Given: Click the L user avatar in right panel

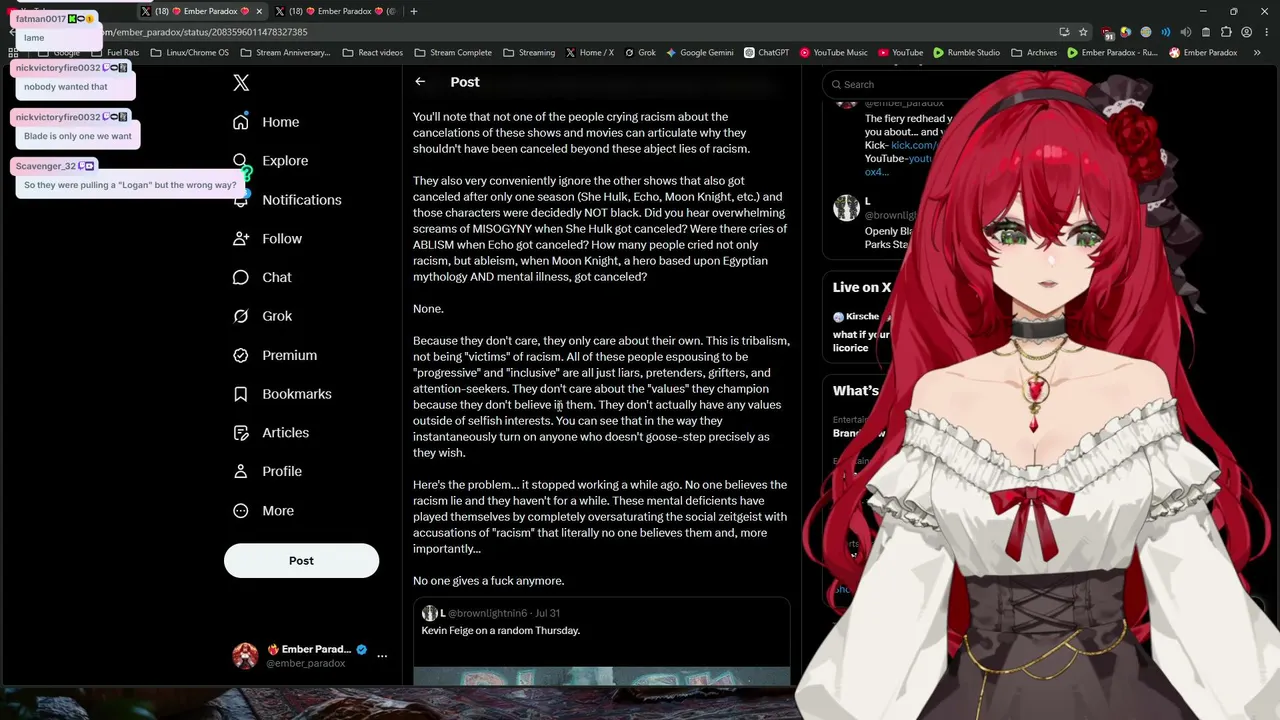Looking at the screenshot, I should coord(846,208).
